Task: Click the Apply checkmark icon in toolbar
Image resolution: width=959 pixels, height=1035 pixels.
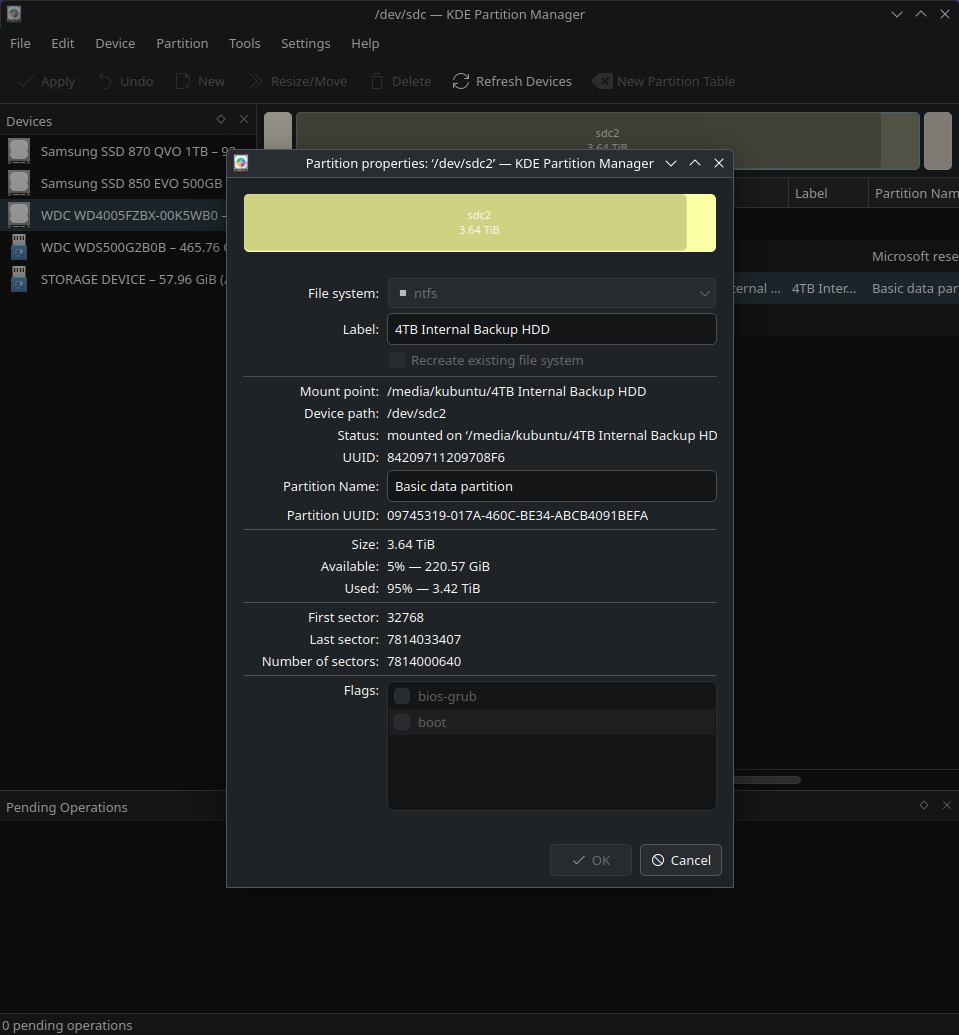Action: pos(26,82)
